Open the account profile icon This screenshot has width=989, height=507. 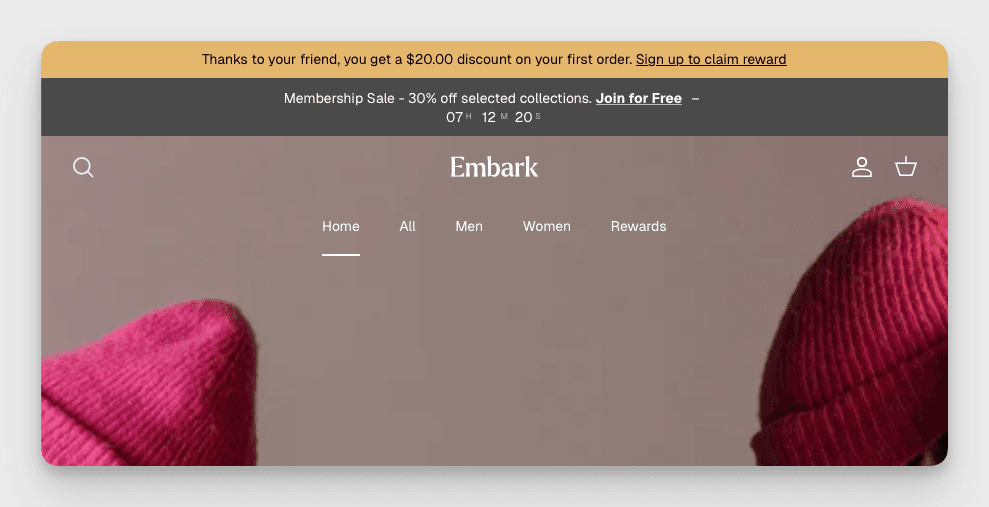[x=862, y=167]
